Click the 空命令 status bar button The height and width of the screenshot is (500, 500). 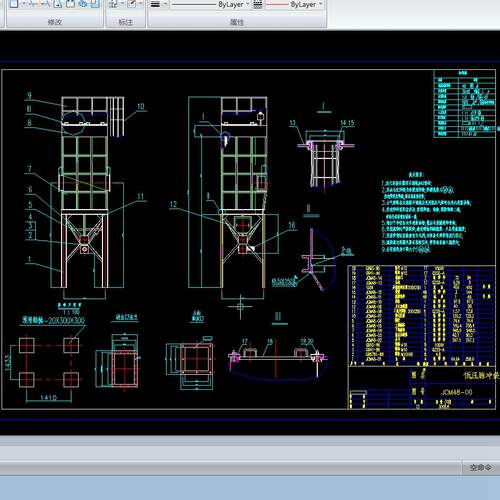tap(480, 468)
